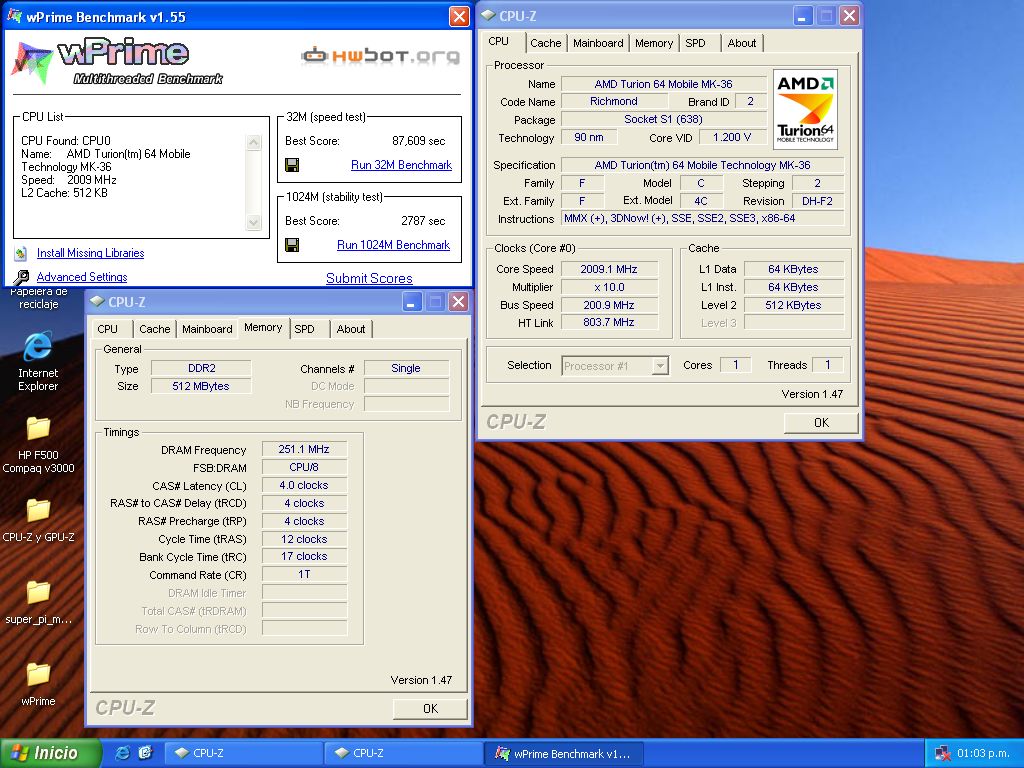Click the HT Link 803.7 MHz field

point(609,322)
